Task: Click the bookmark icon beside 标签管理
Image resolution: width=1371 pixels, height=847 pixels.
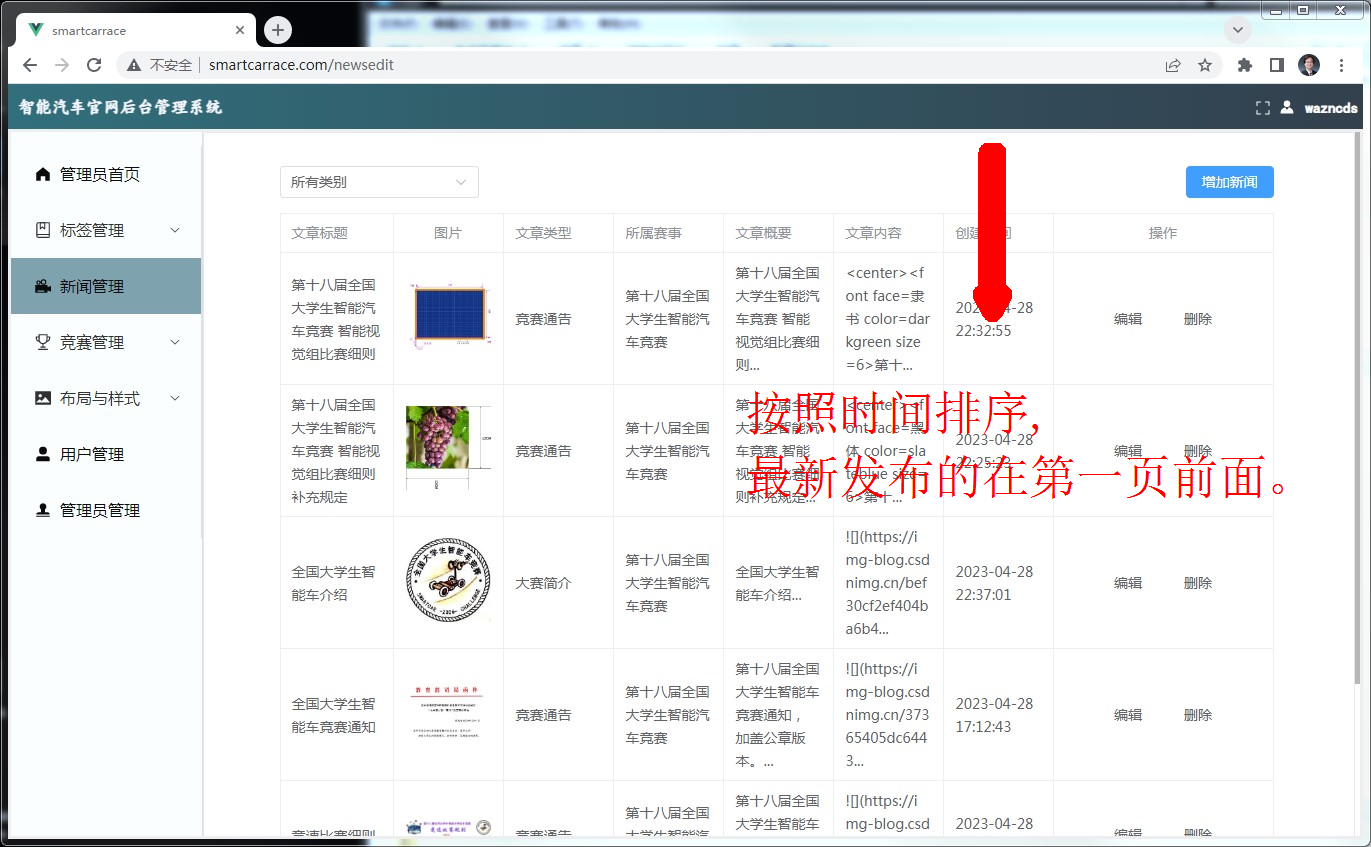Action: (x=42, y=230)
